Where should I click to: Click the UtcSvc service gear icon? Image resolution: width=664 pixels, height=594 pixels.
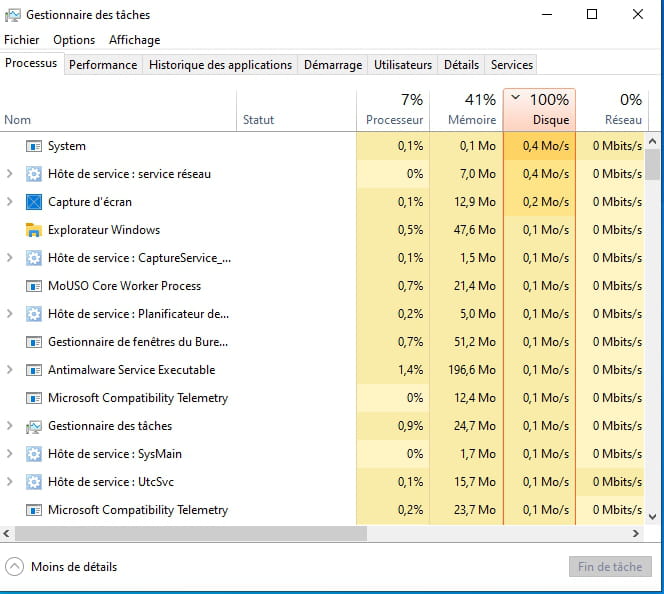pos(34,482)
